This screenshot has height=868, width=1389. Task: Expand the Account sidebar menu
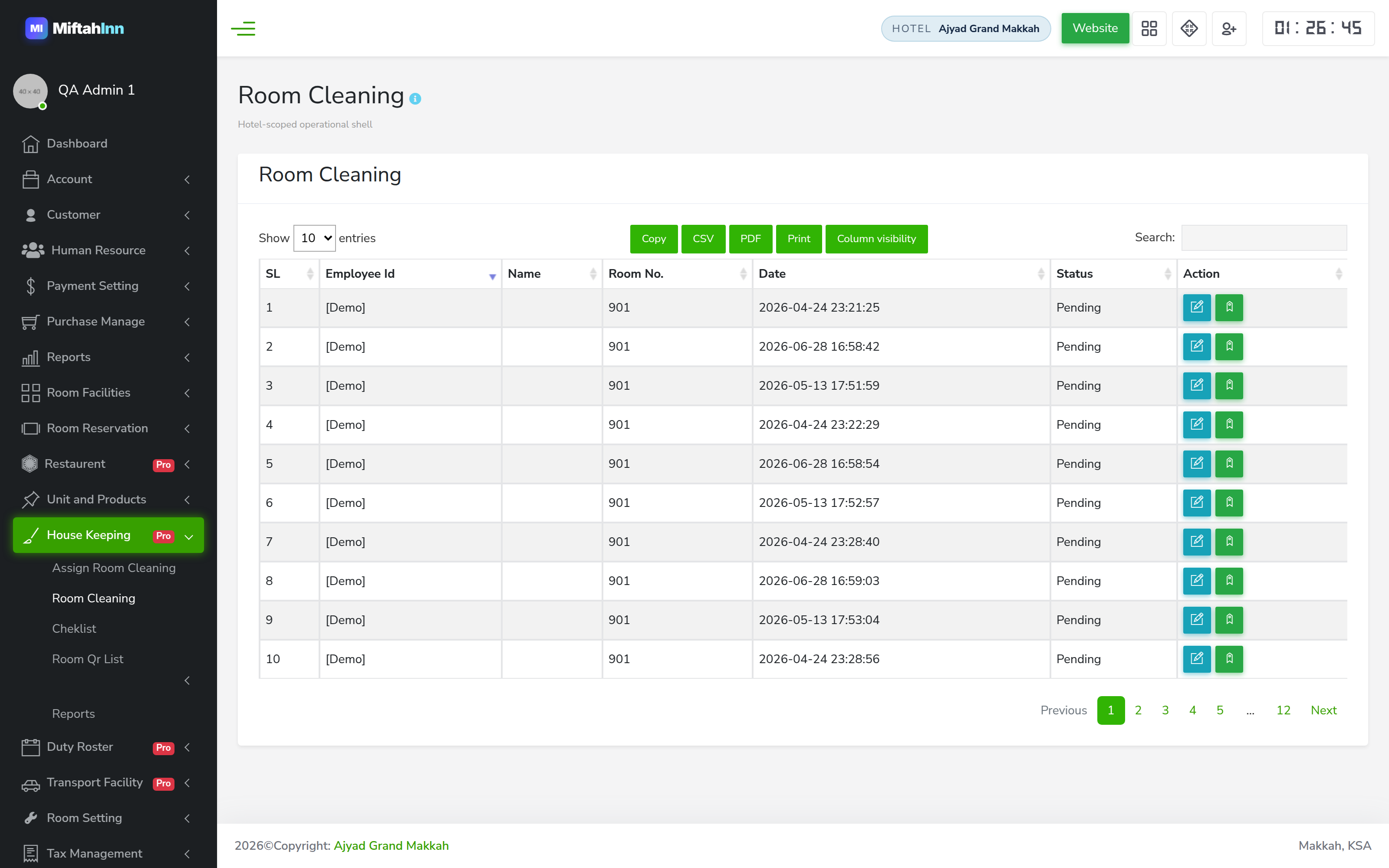coord(109,179)
